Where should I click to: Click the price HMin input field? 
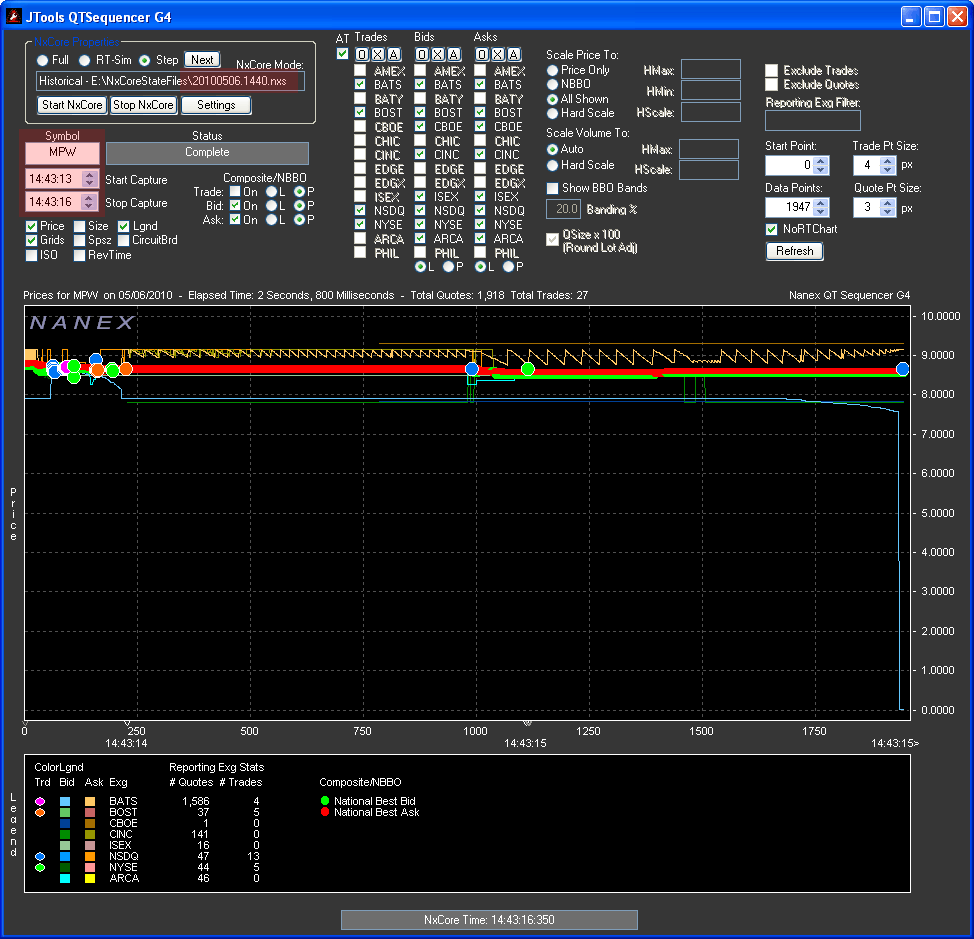coord(711,91)
